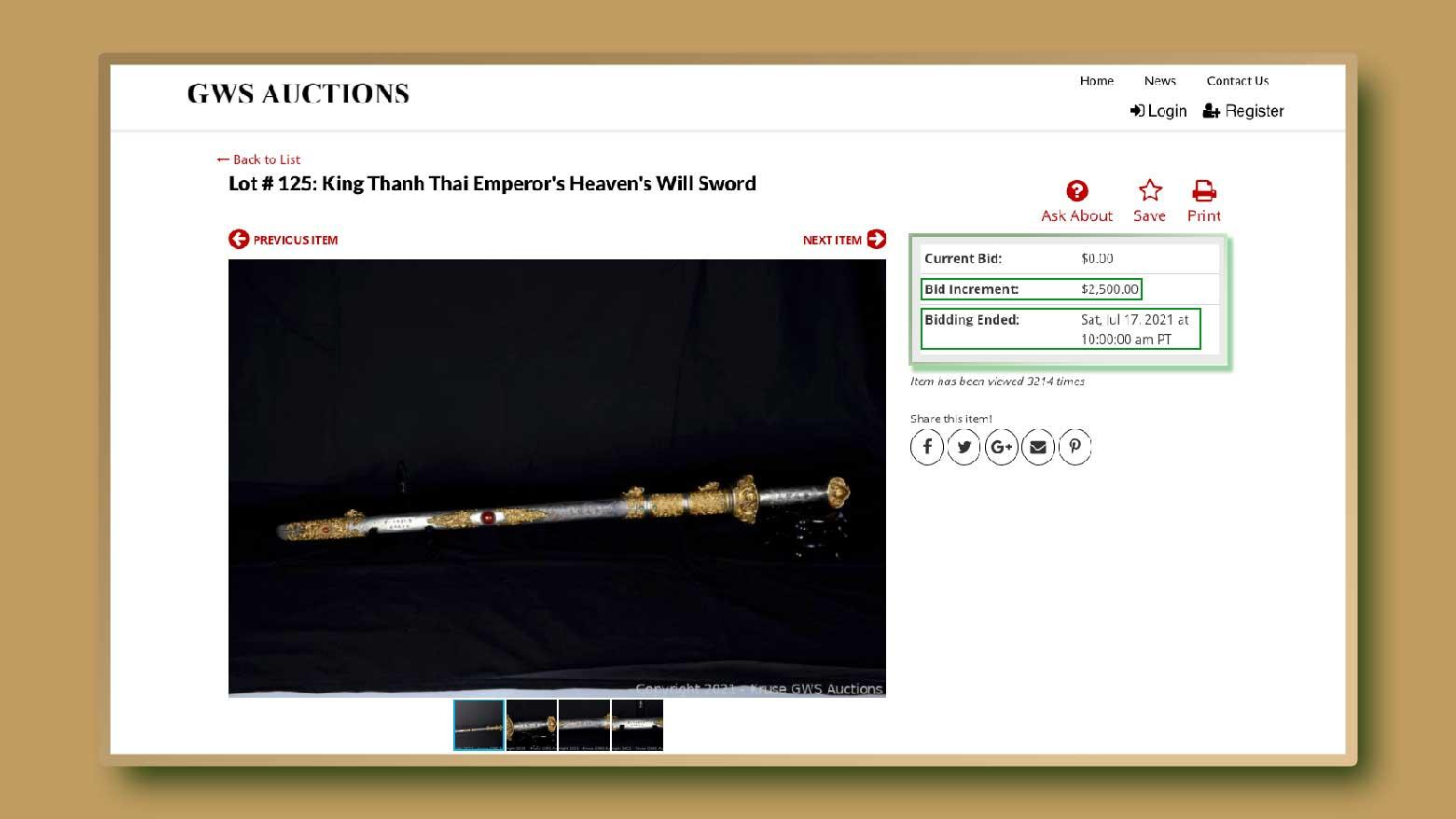Click the GWS Auctions logo
Viewport: 1456px width, 819px height.
coord(298,93)
